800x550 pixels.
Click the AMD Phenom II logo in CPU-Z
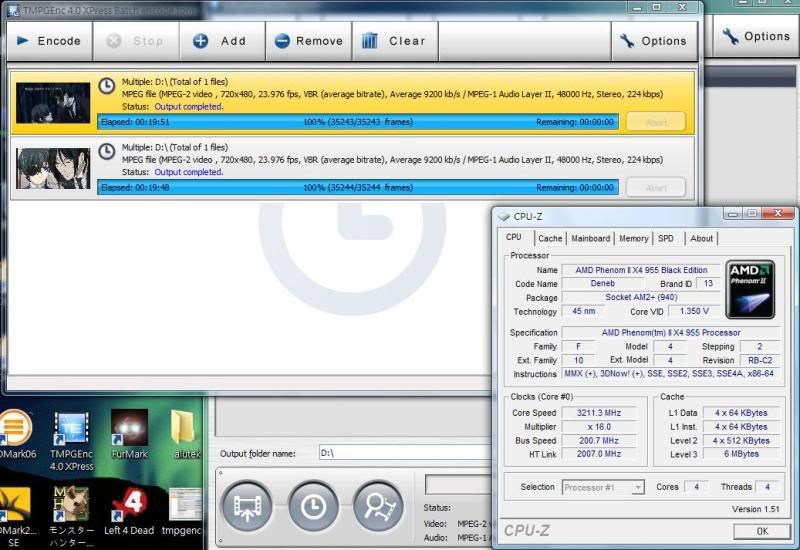(x=750, y=289)
